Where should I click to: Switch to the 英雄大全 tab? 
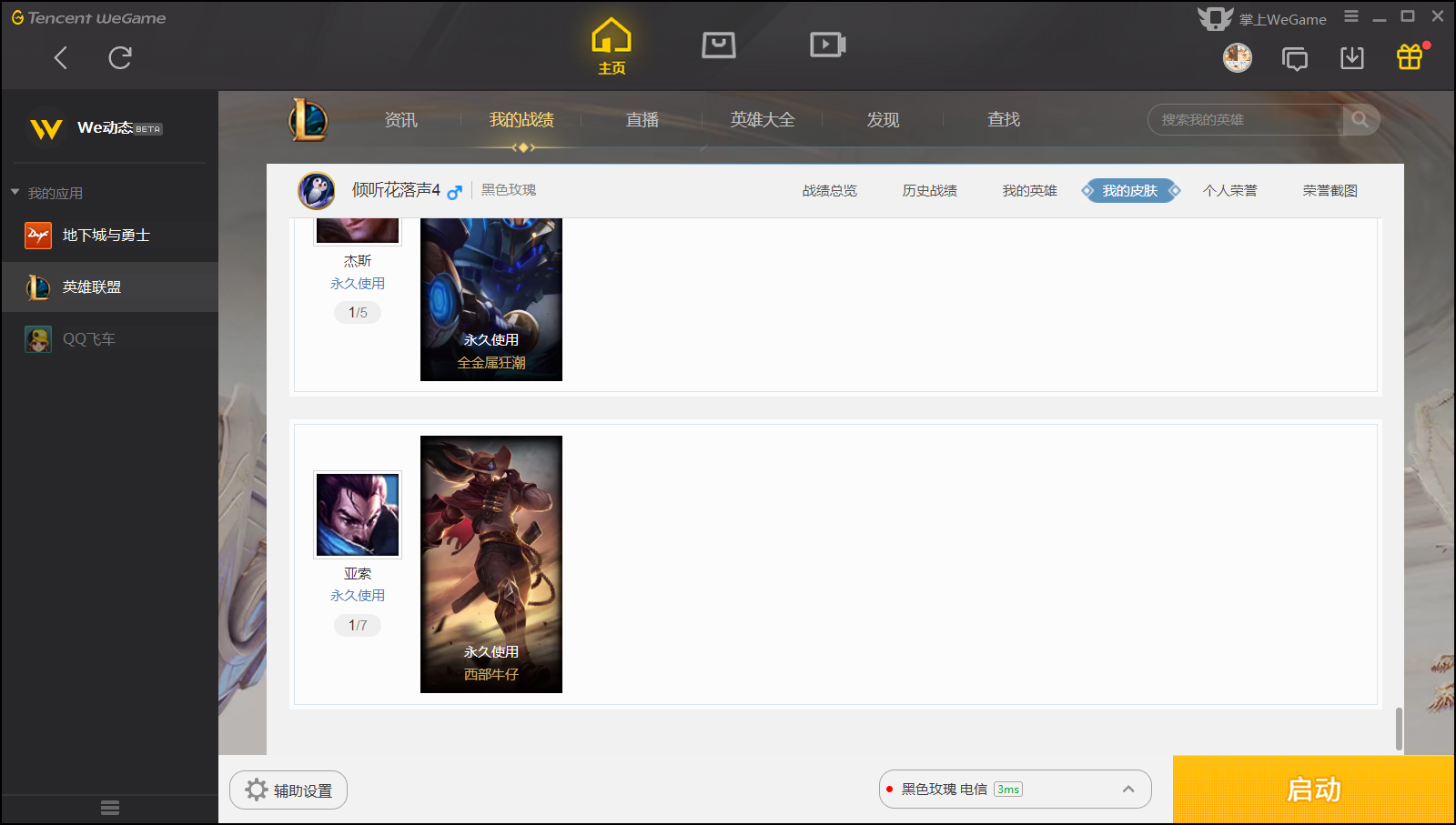(x=763, y=120)
